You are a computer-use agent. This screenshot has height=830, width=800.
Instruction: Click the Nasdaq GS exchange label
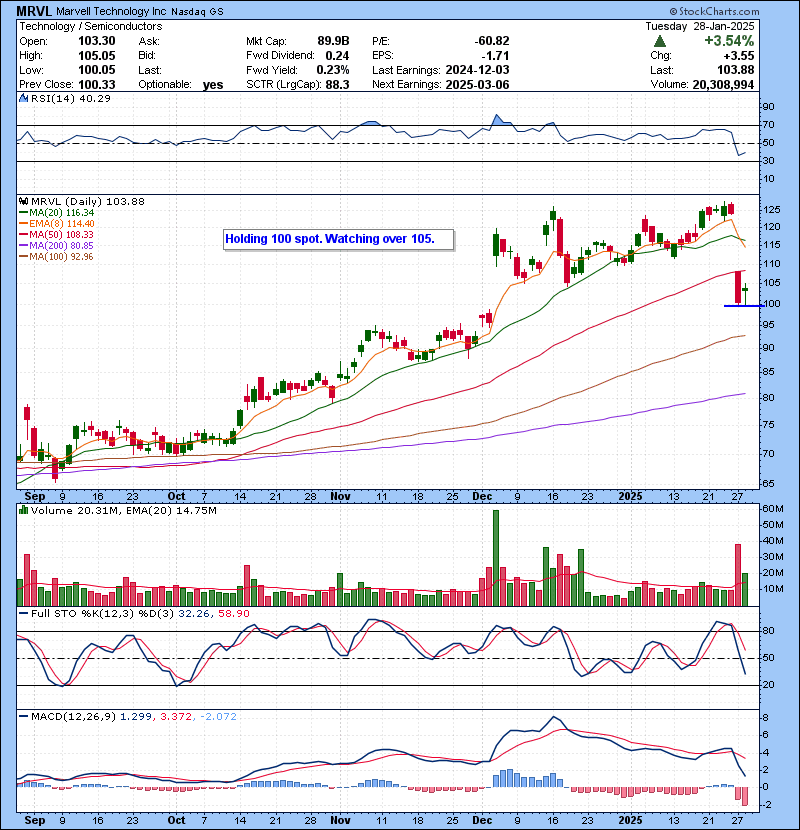click(x=197, y=12)
